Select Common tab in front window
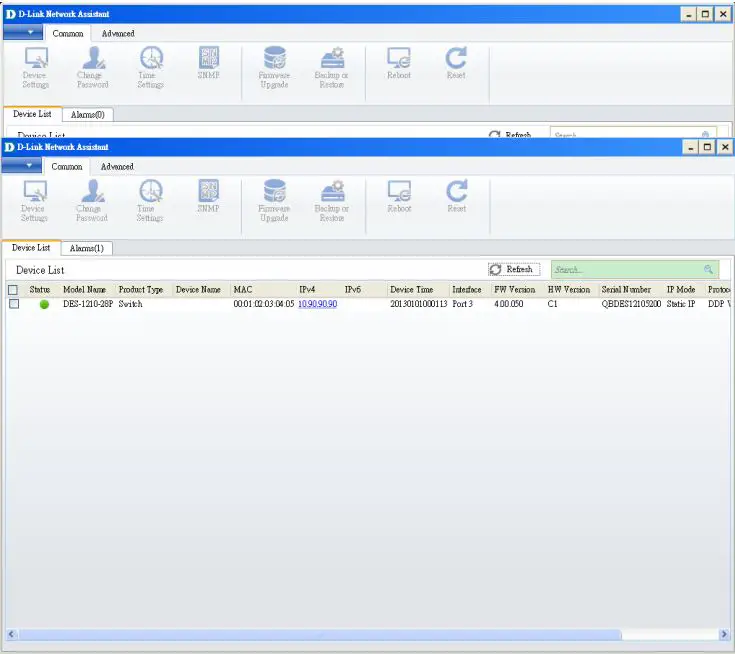This screenshot has width=735, height=654. pos(67,166)
